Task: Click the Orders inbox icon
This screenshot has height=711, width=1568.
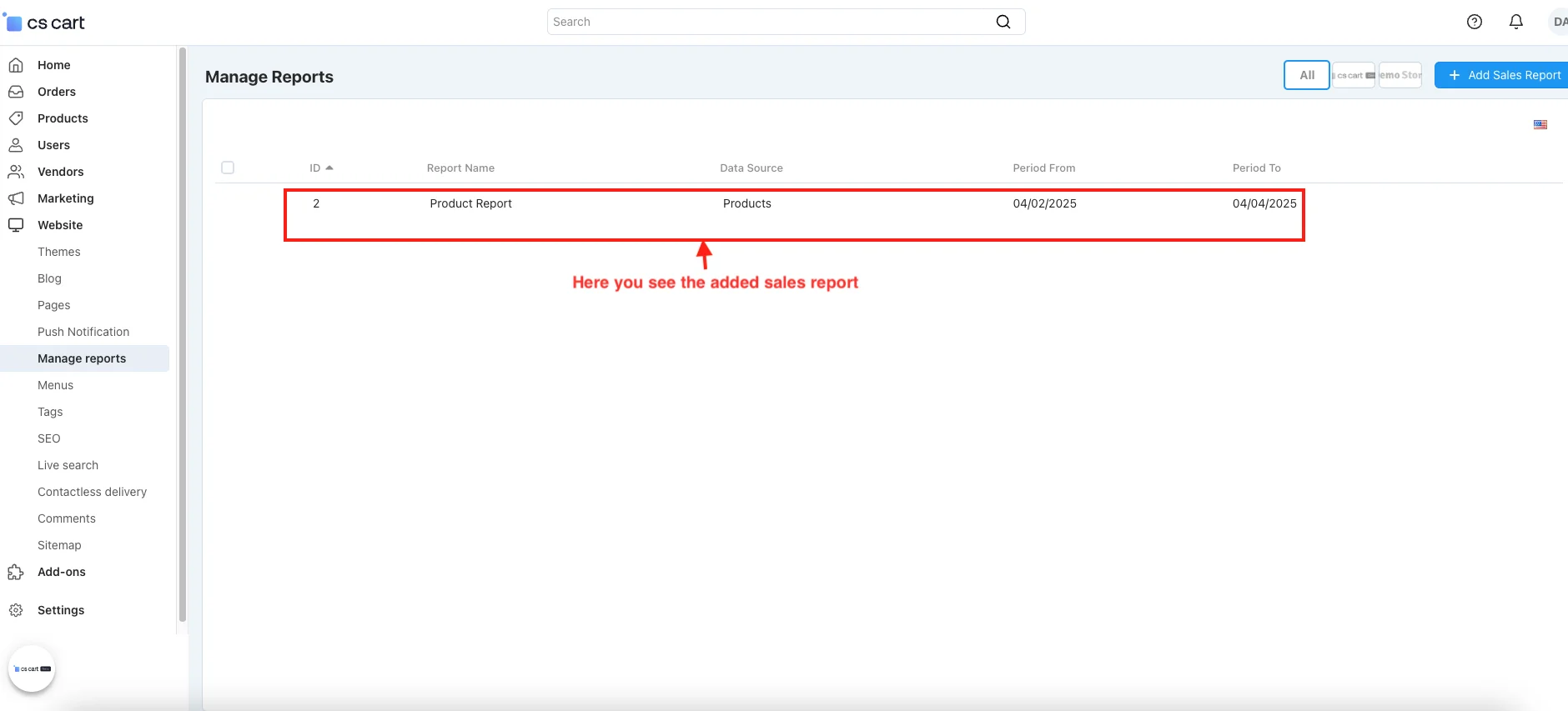Action: click(x=16, y=92)
